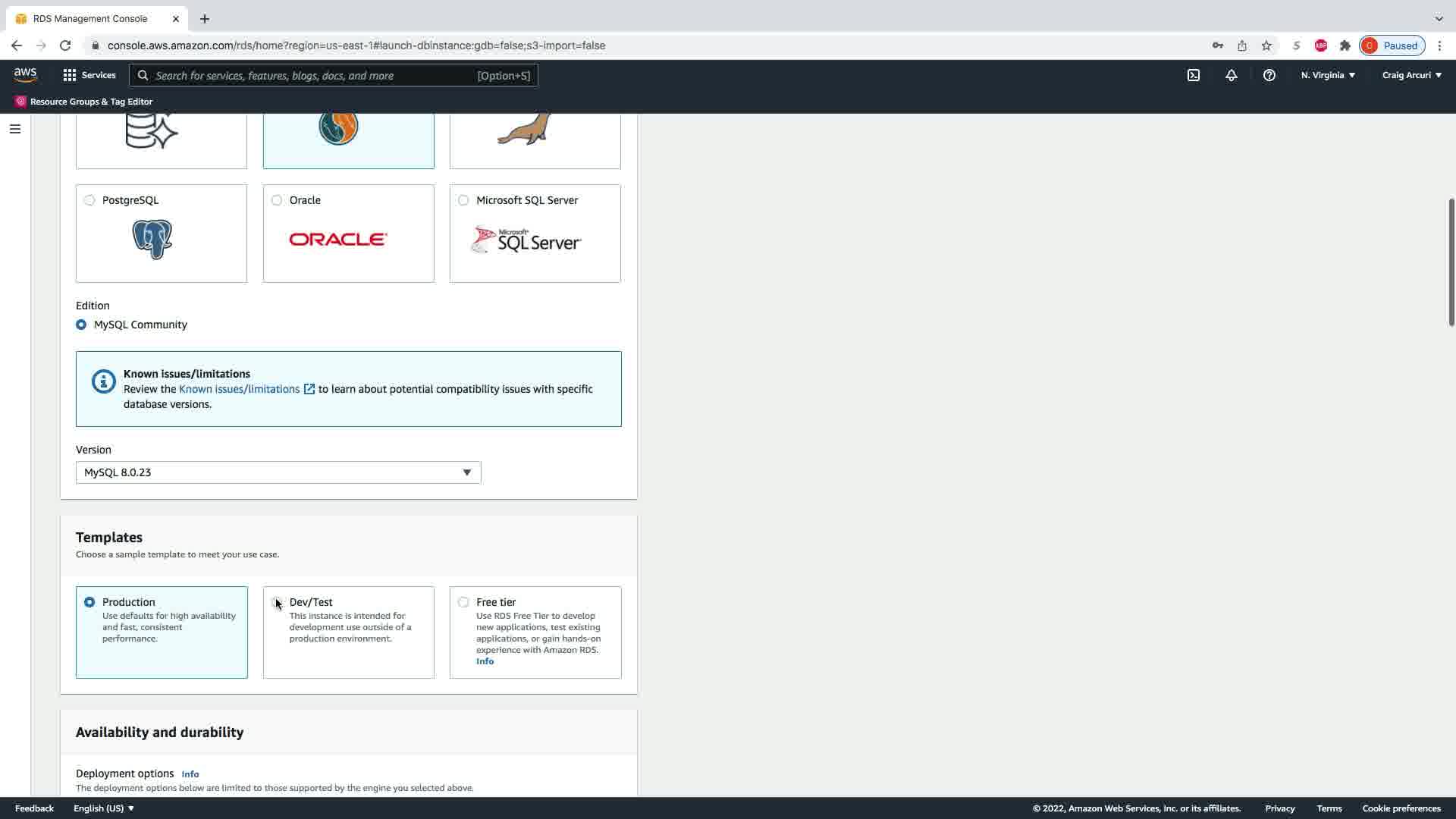
Task: Select the Microsoft SQL Server radio button
Action: tap(463, 200)
